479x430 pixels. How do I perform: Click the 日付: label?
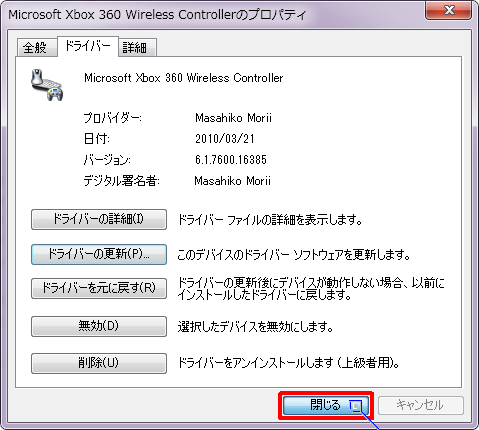[97, 139]
